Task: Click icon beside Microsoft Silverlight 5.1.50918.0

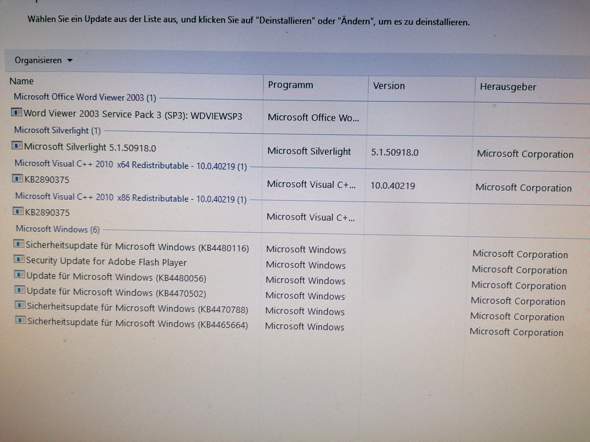Action: pyautogui.click(x=17, y=145)
